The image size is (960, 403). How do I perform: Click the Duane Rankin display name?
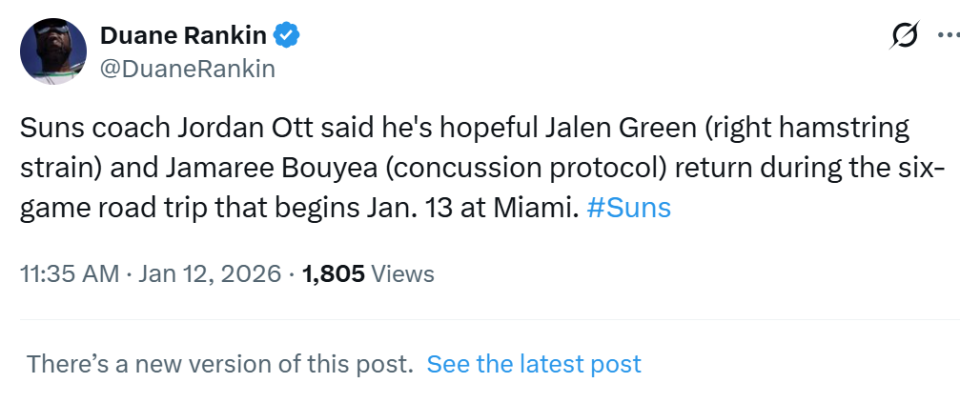(183, 37)
